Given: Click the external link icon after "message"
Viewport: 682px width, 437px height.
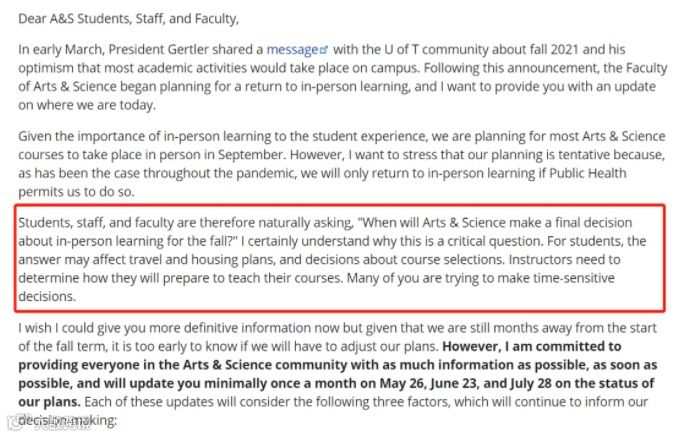Looking at the screenshot, I should [322, 50].
